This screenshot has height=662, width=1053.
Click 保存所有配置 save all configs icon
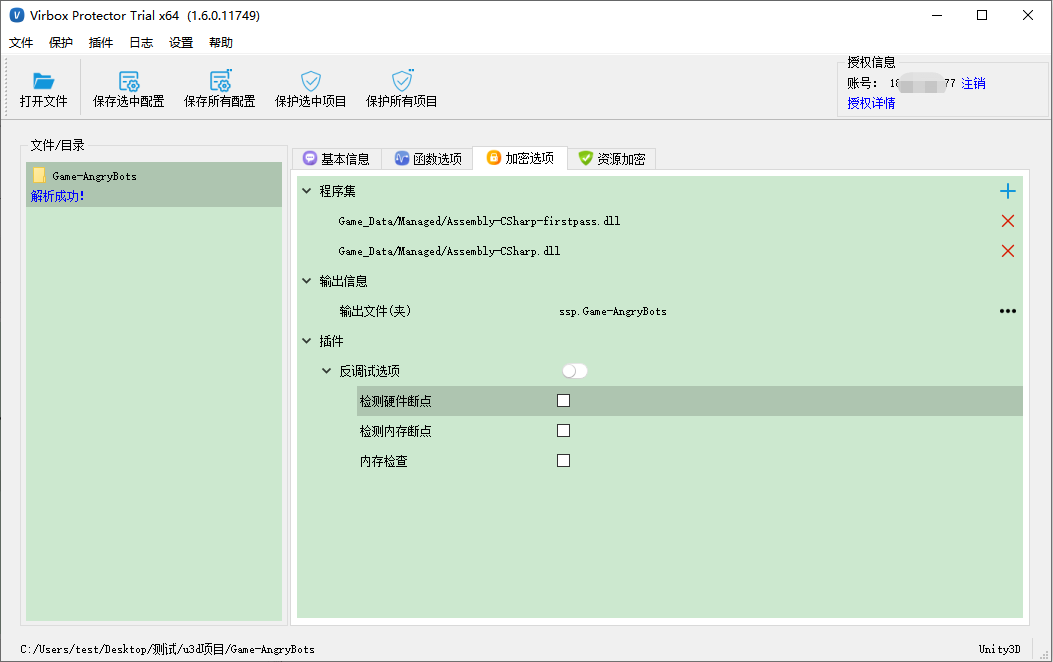(220, 81)
